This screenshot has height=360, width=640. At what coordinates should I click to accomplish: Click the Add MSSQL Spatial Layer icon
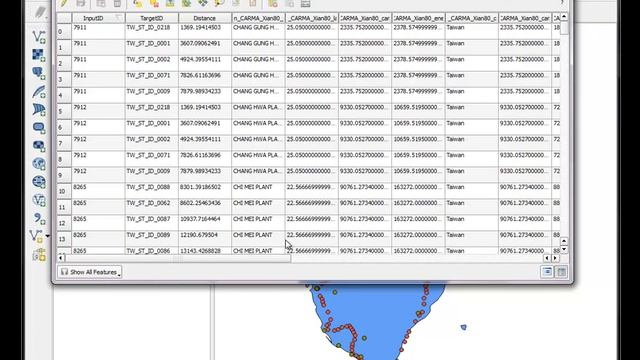pyautogui.click(x=39, y=109)
